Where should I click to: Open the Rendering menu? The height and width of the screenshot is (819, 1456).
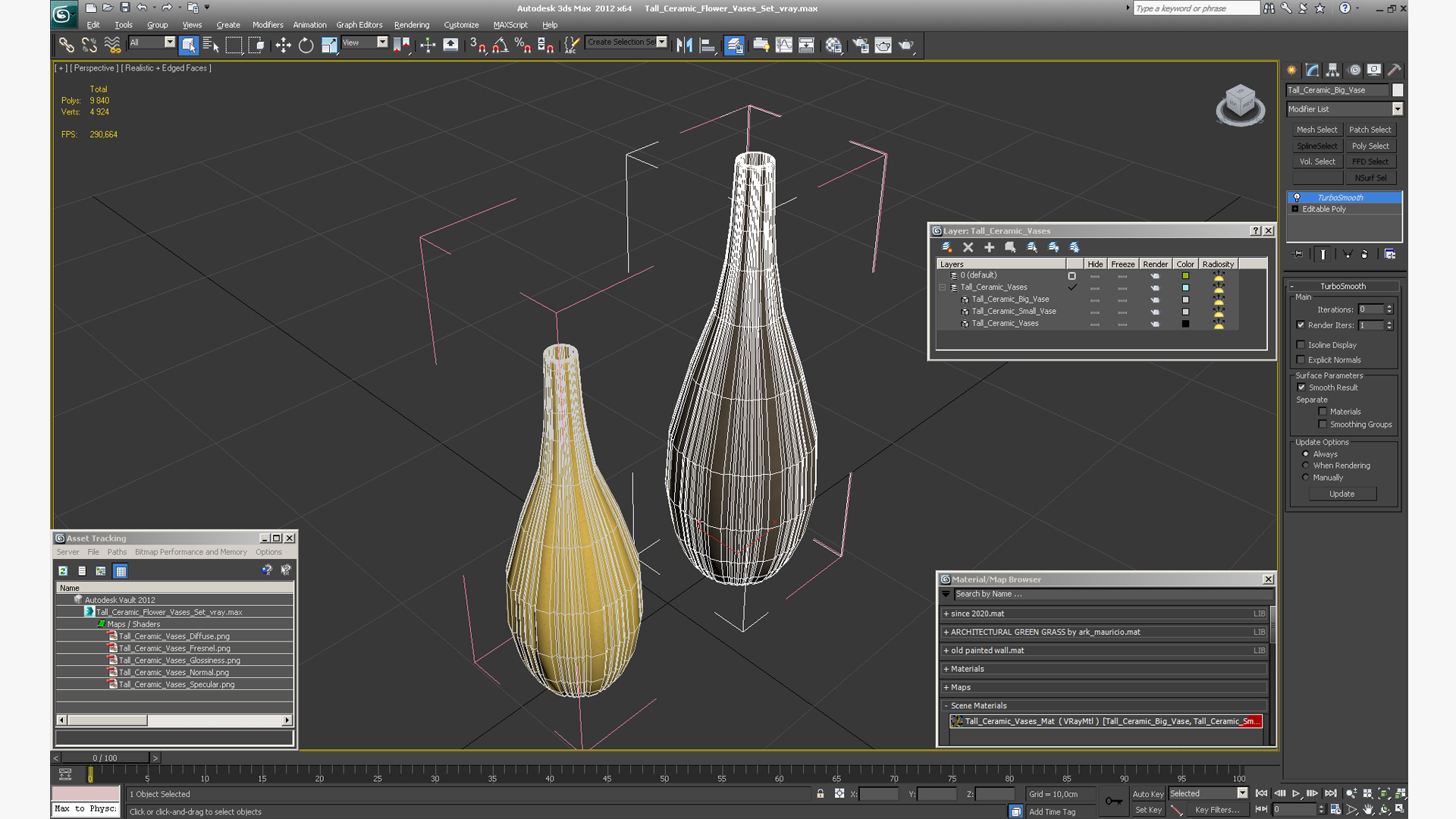pos(411,25)
